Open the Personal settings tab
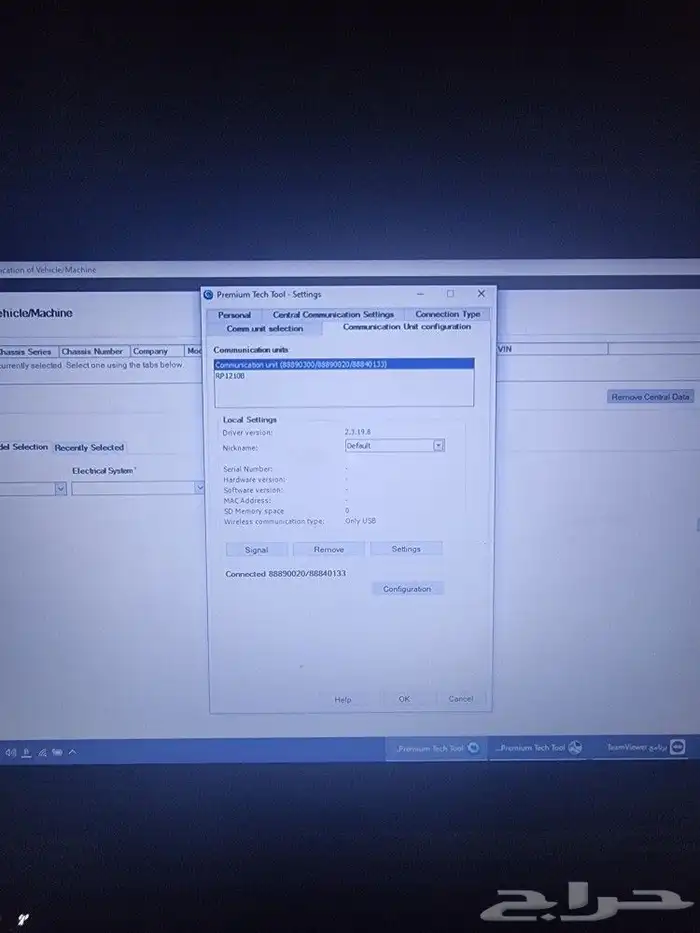The width and height of the screenshot is (700, 933). click(234, 315)
